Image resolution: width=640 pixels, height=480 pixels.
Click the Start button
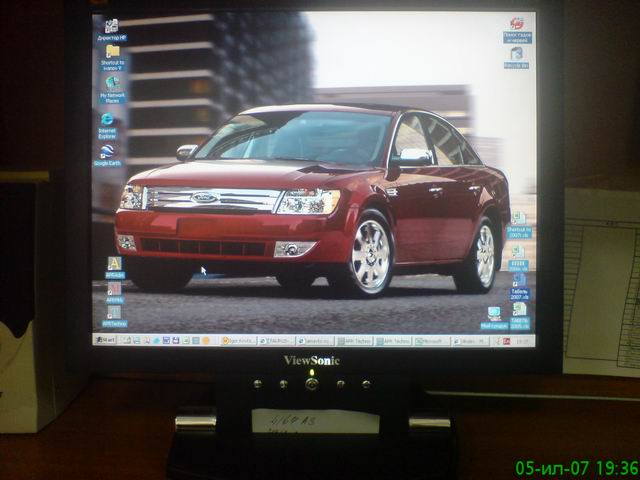pyautogui.click(x=106, y=340)
